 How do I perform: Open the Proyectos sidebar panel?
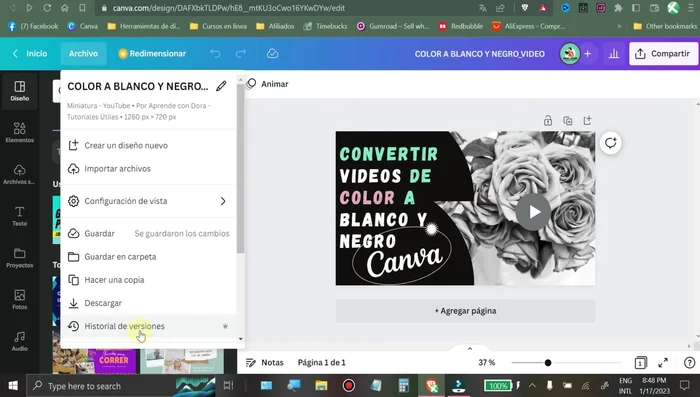(20, 258)
